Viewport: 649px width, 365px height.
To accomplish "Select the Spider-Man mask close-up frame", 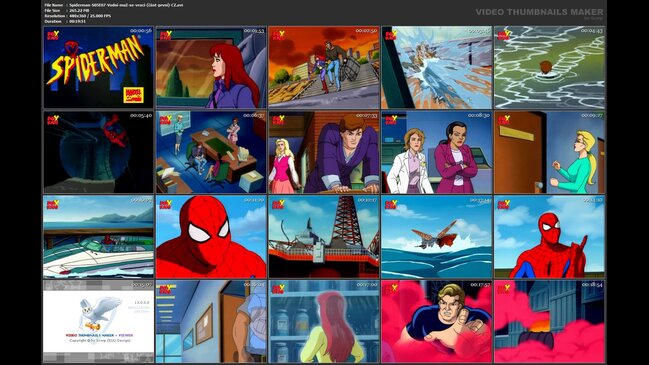I will click(211, 237).
